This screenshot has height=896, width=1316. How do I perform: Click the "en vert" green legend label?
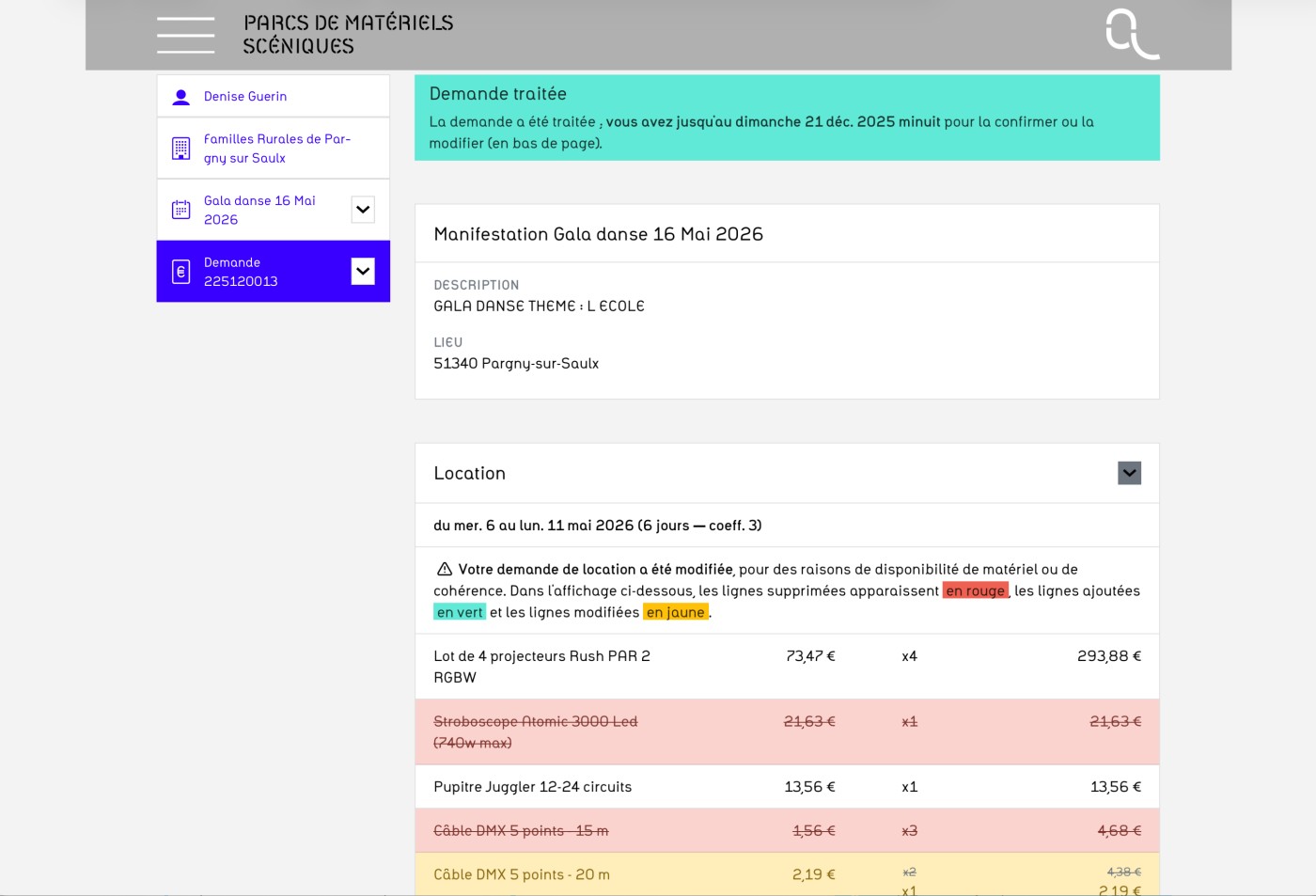point(460,612)
